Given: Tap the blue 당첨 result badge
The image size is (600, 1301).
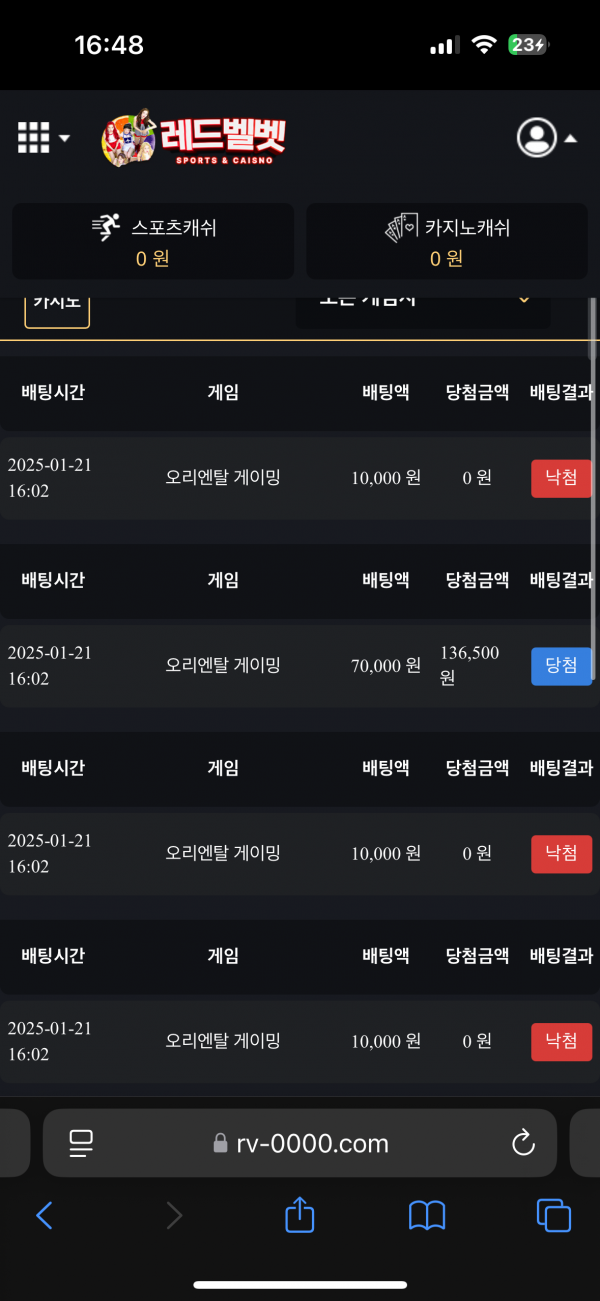Looking at the screenshot, I should (x=561, y=666).
